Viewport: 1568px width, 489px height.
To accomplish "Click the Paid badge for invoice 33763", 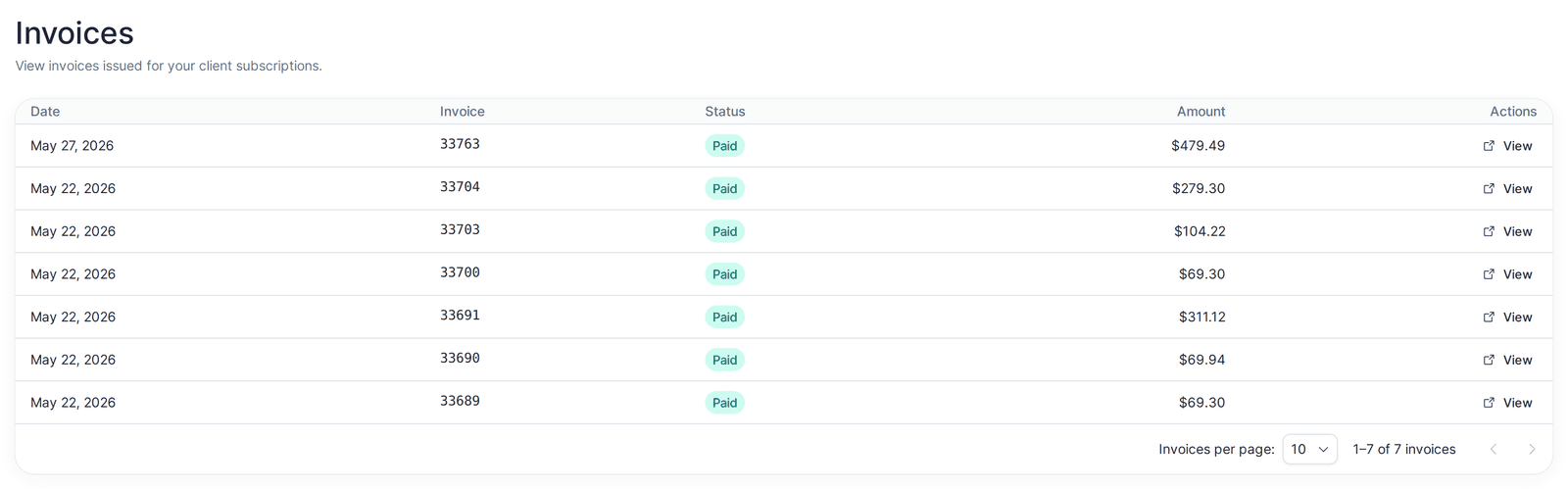I will 725,146.
